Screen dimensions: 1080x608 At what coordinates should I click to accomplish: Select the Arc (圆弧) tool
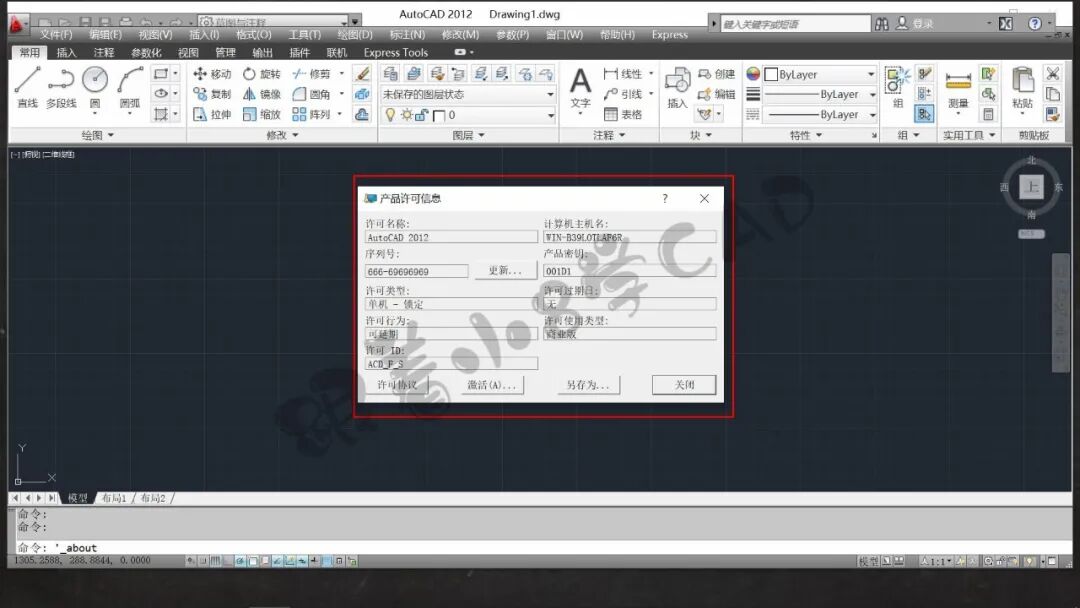(x=129, y=87)
